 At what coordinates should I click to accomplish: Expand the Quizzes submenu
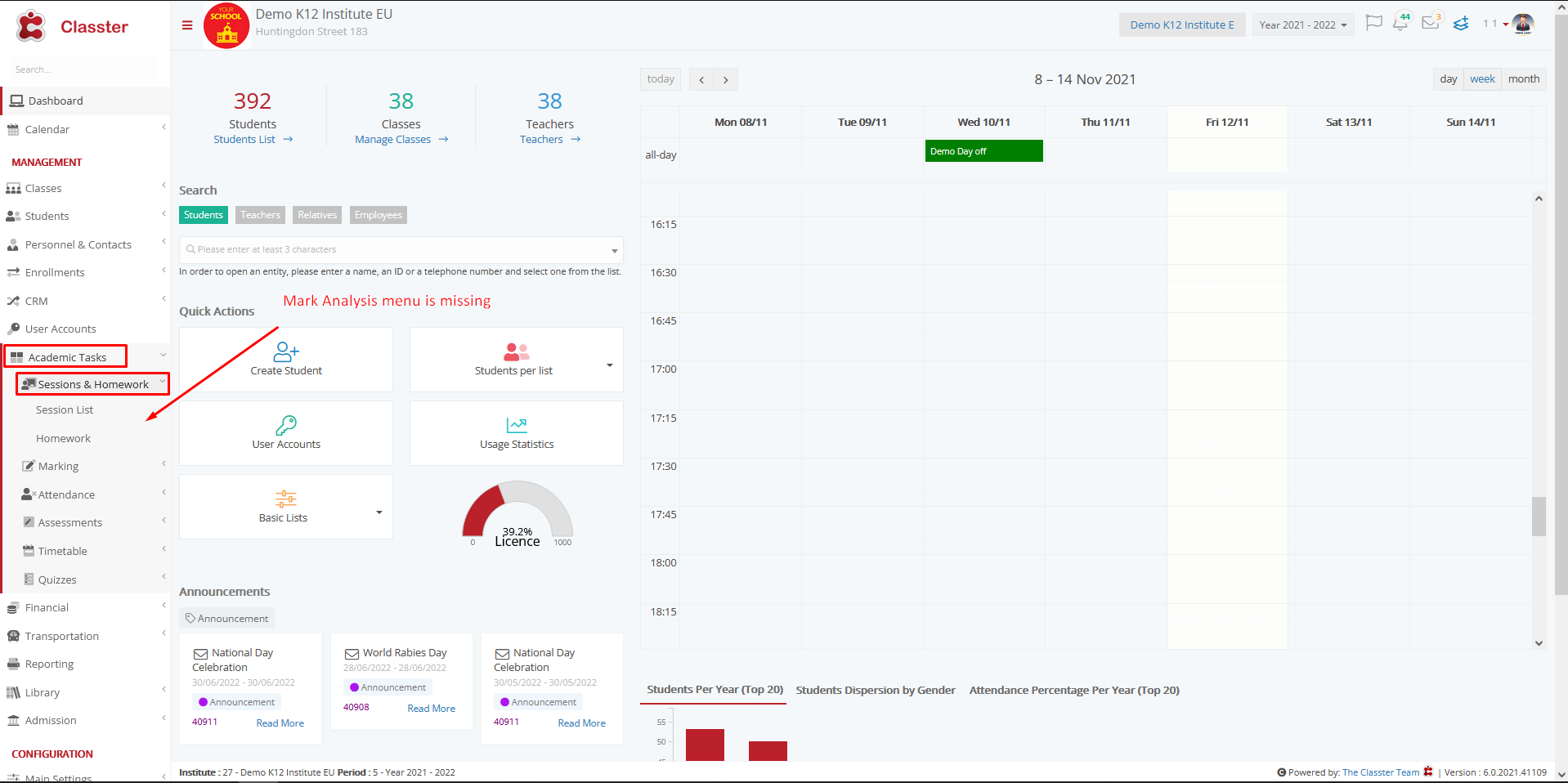pos(164,577)
